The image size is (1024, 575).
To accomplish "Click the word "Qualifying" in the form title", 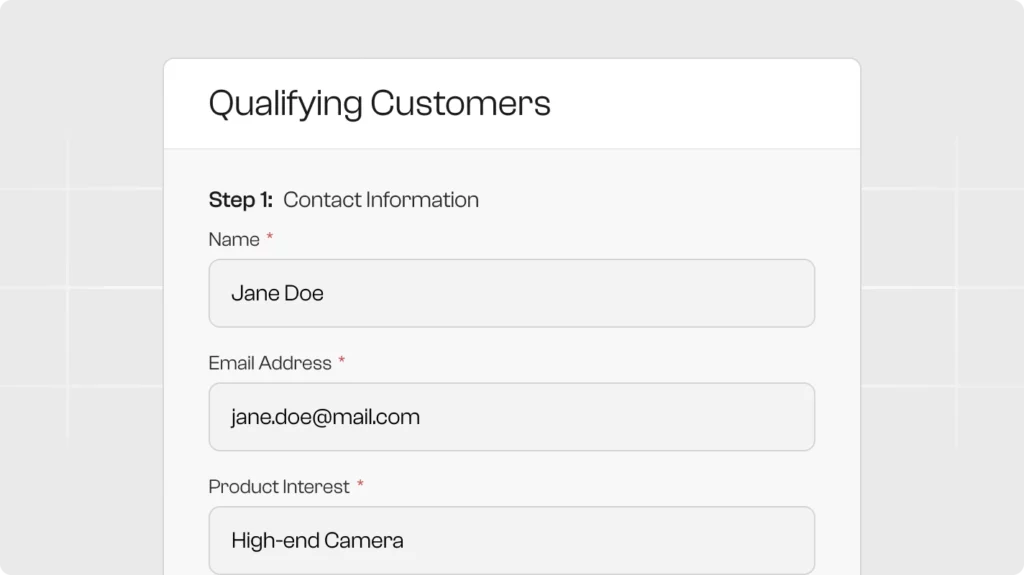I will pyautogui.click(x=285, y=104).
